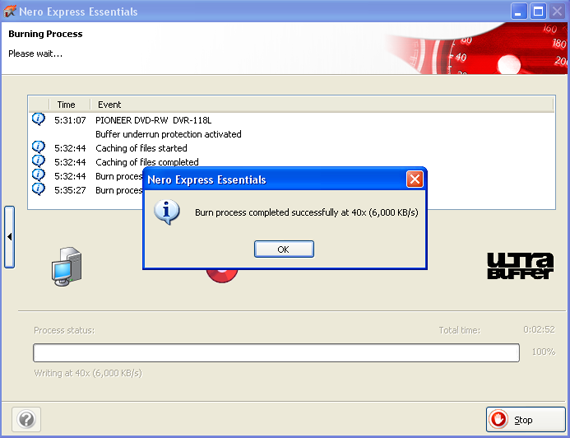Click info icon for Caching of files completed

(39, 161)
